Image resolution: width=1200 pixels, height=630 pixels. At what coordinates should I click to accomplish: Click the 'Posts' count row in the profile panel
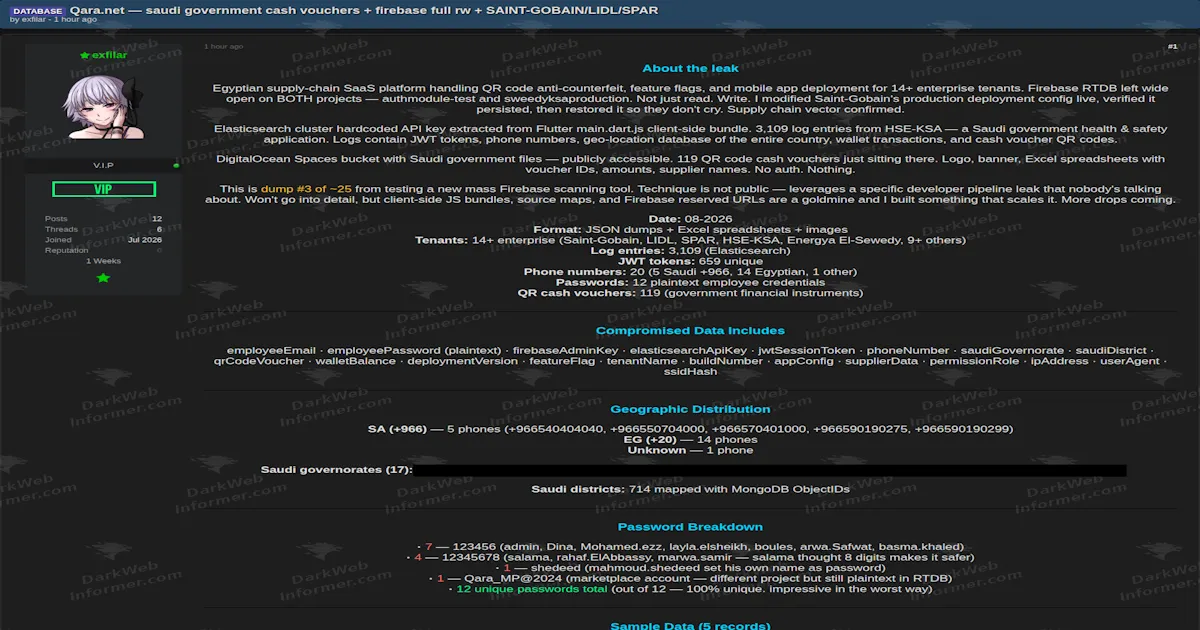point(103,218)
